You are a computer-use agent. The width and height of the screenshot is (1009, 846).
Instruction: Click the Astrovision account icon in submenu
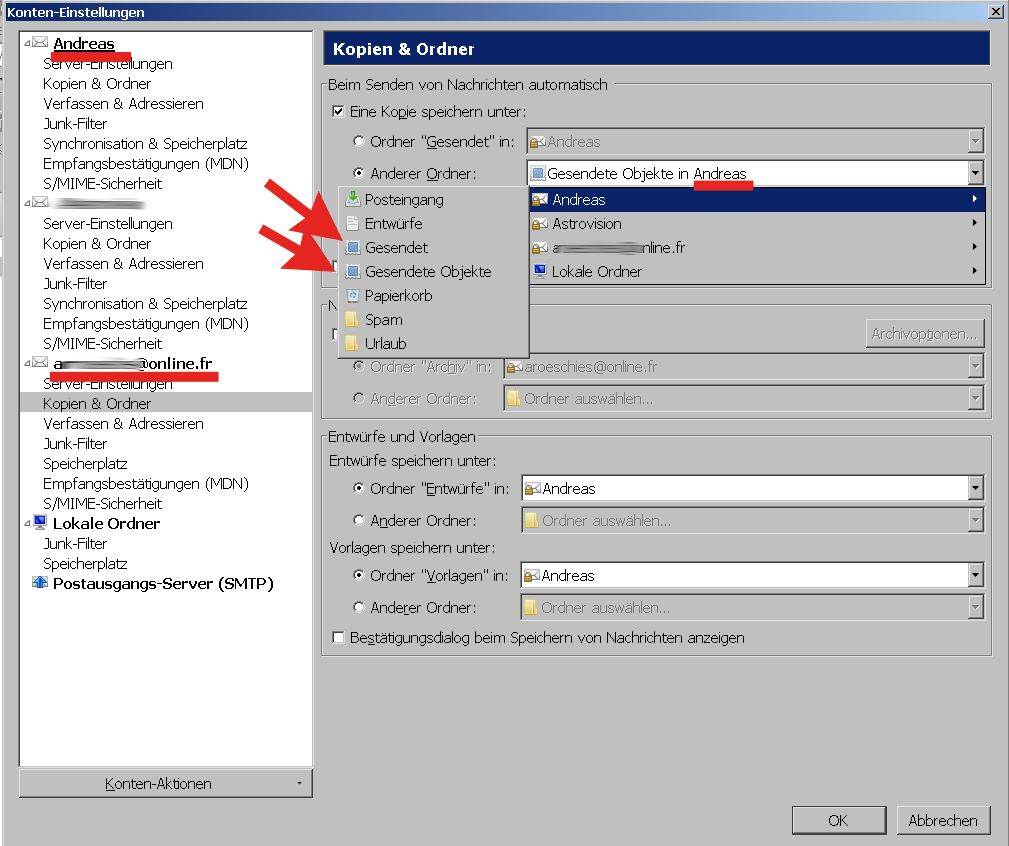click(540, 224)
